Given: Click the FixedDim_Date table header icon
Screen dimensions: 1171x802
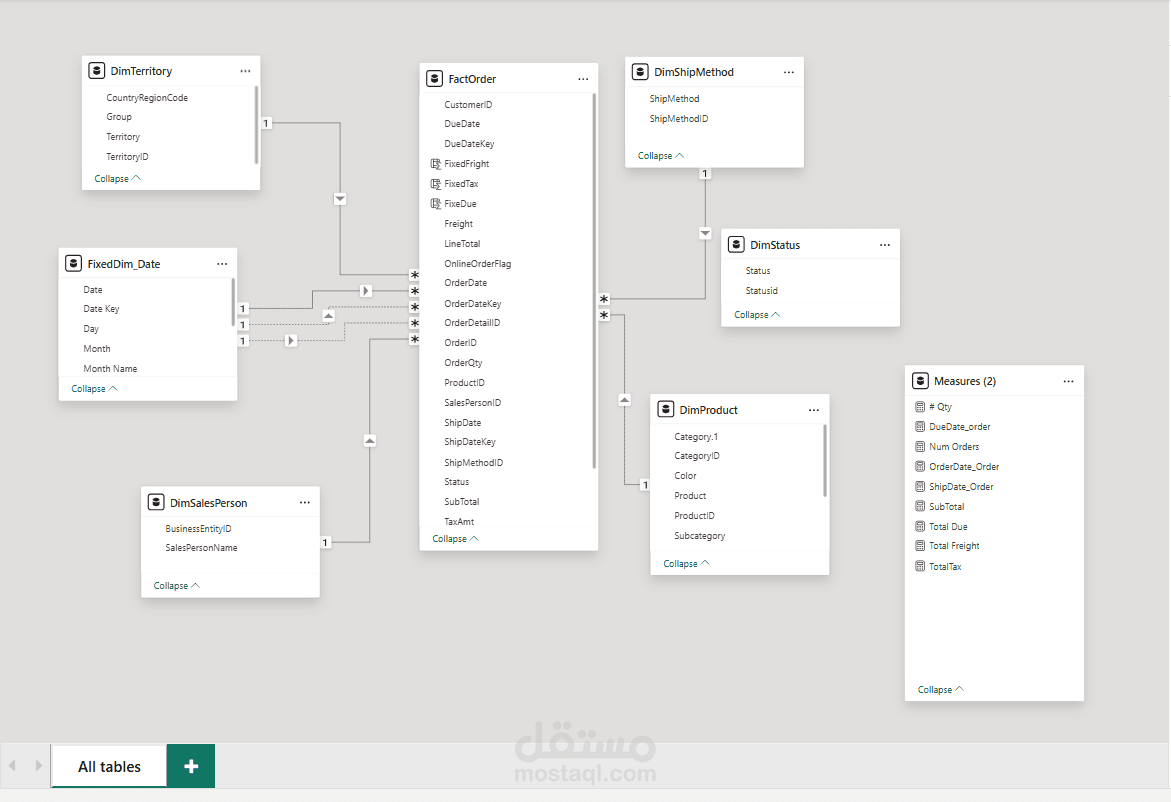Looking at the screenshot, I should click(73, 264).
